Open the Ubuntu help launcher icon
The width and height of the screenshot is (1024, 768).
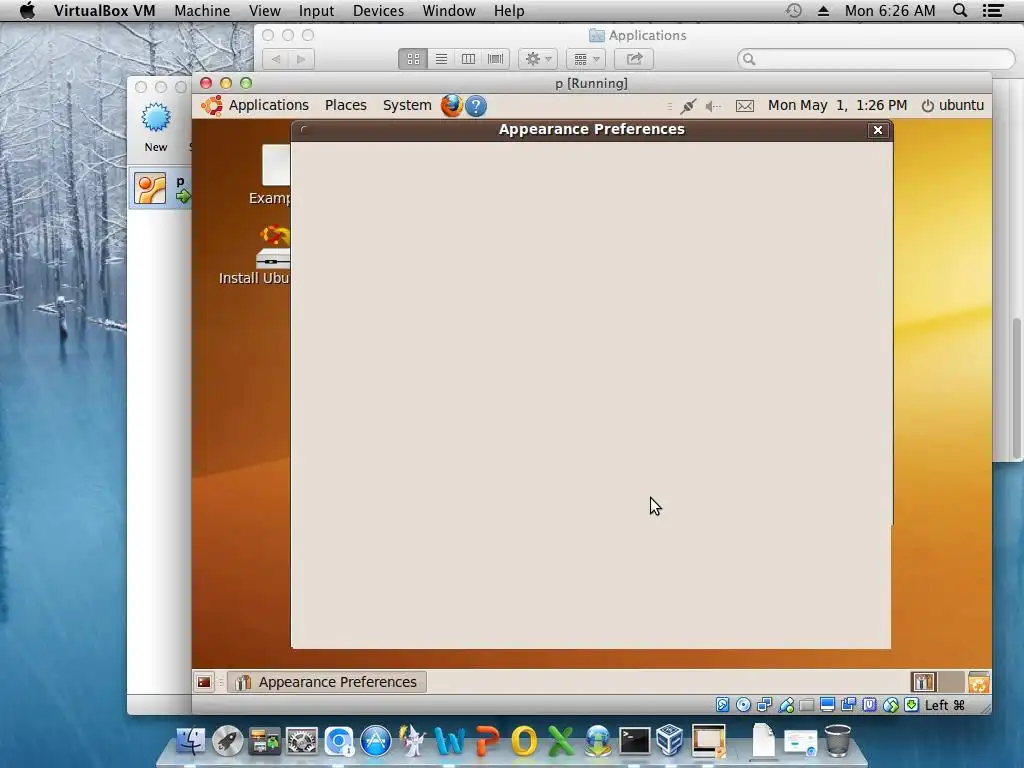(476, 106)
